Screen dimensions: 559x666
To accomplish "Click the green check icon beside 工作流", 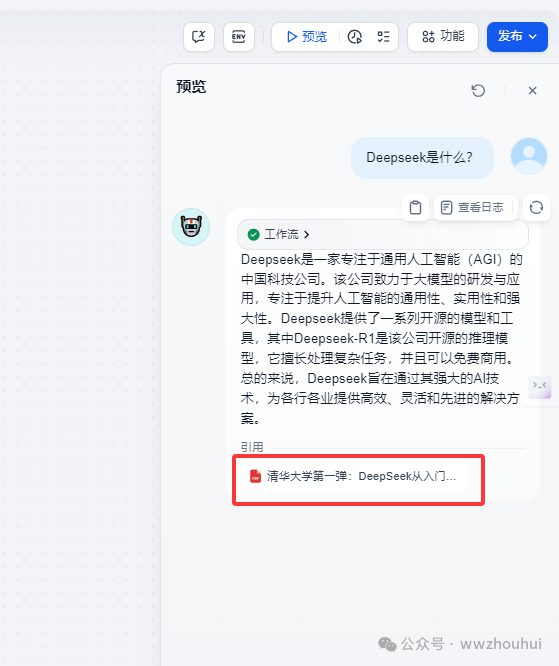I will [x=254, y=234].
